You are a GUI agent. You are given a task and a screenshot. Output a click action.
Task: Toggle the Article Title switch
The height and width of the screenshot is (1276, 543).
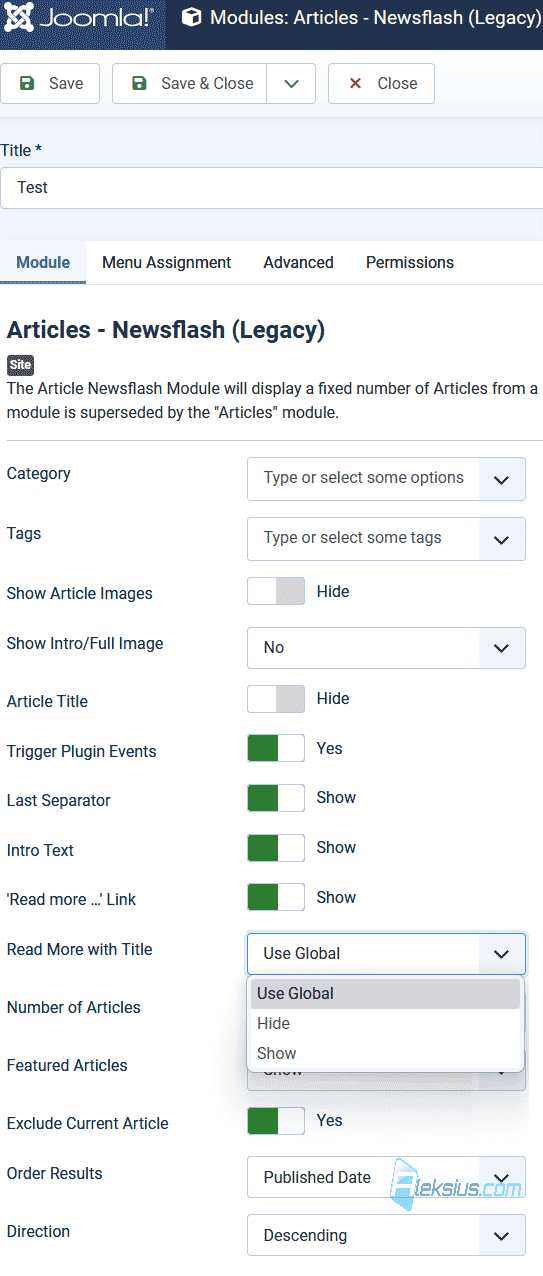pyautogui.click(x=276, y=698)
